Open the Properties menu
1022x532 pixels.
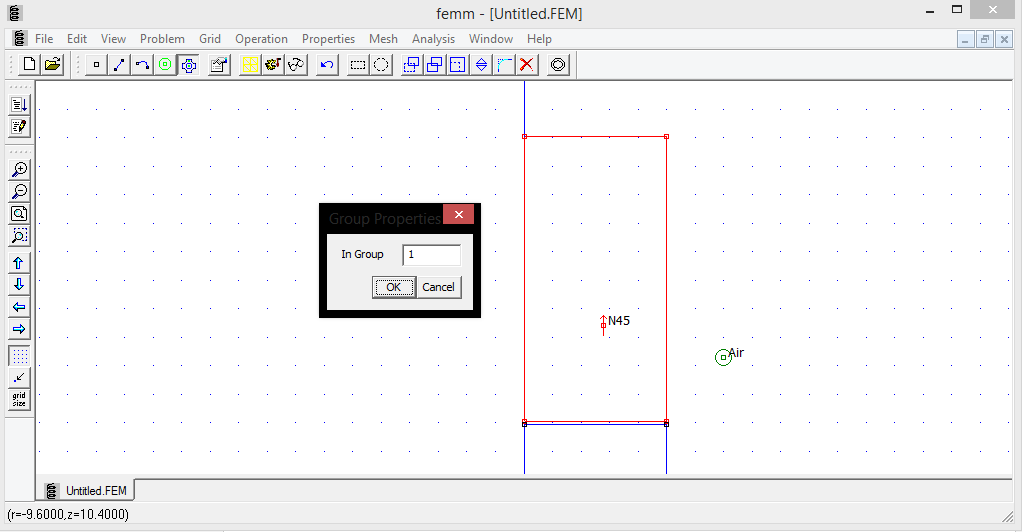328,39
